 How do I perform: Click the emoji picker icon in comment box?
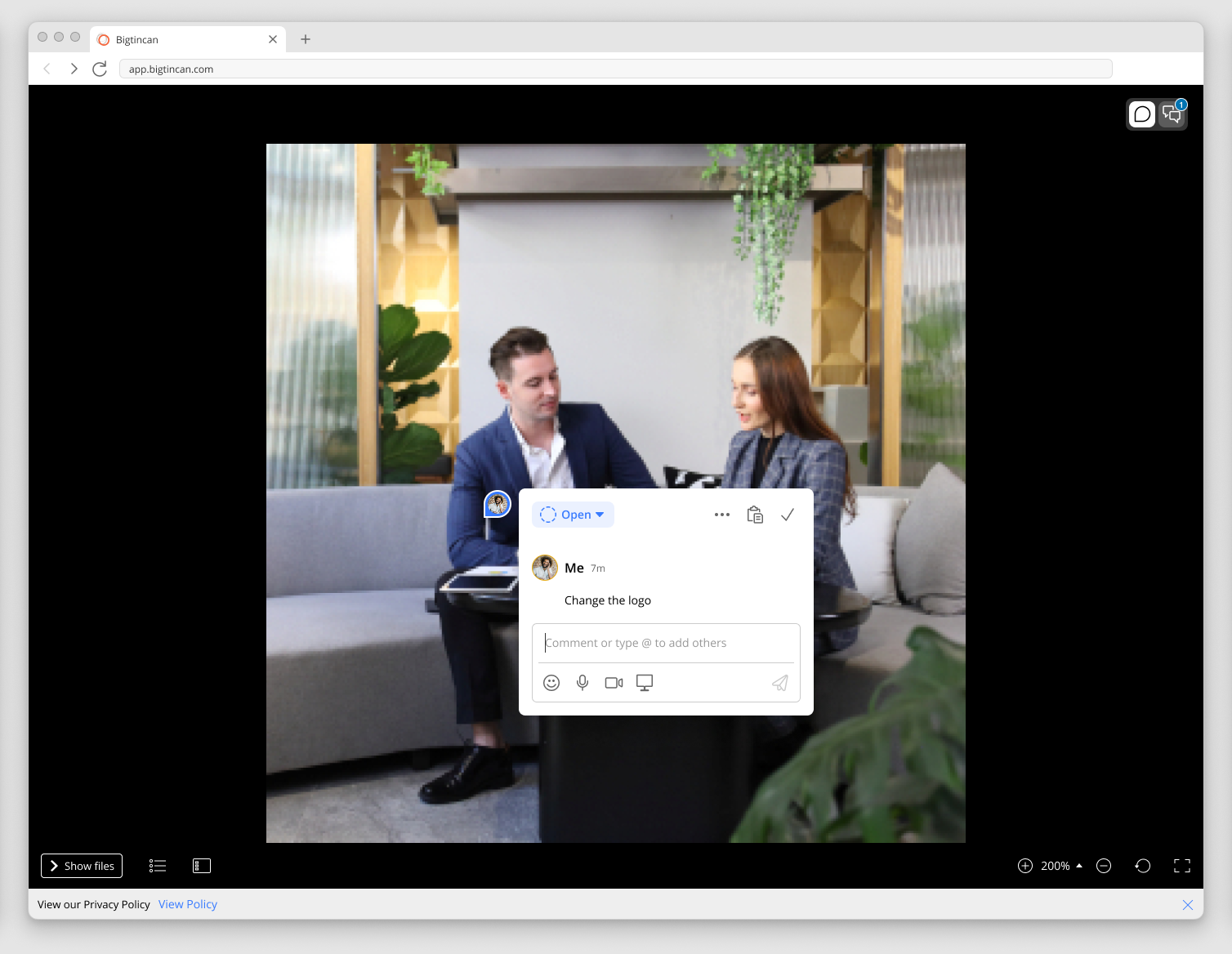click(551, 683)
